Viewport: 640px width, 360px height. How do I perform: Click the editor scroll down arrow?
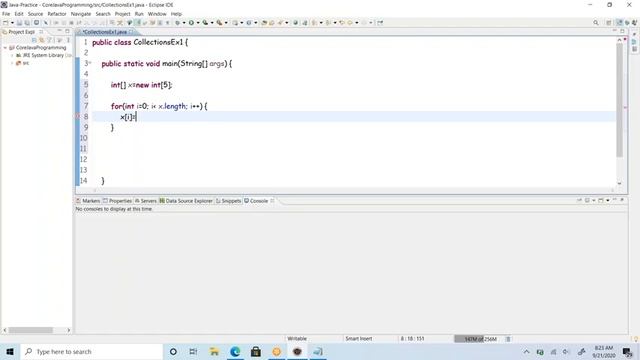pos(619,184)
